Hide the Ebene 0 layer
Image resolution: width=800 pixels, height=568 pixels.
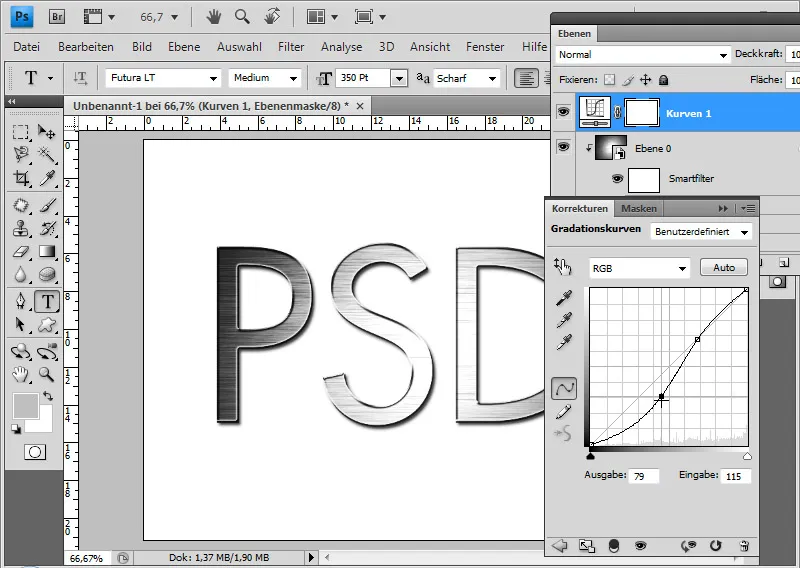[563, 147]
